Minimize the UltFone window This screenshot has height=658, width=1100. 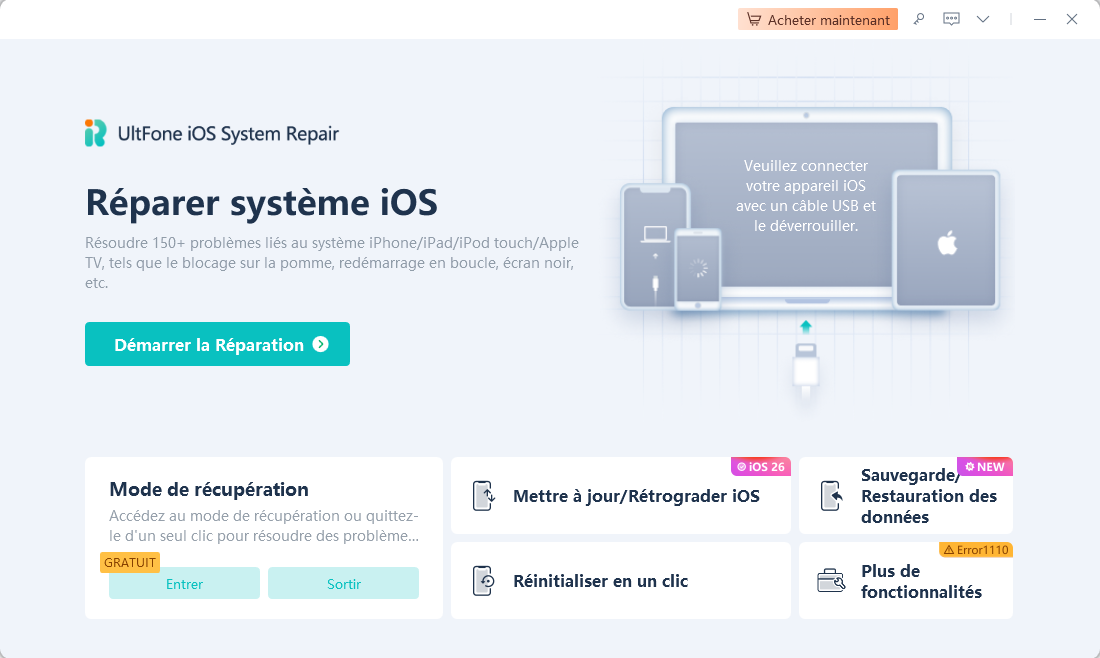tap(1040, 20)
